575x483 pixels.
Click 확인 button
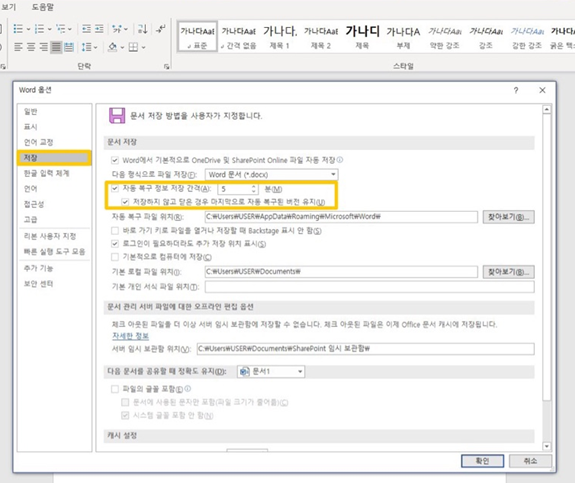[482, 461]
